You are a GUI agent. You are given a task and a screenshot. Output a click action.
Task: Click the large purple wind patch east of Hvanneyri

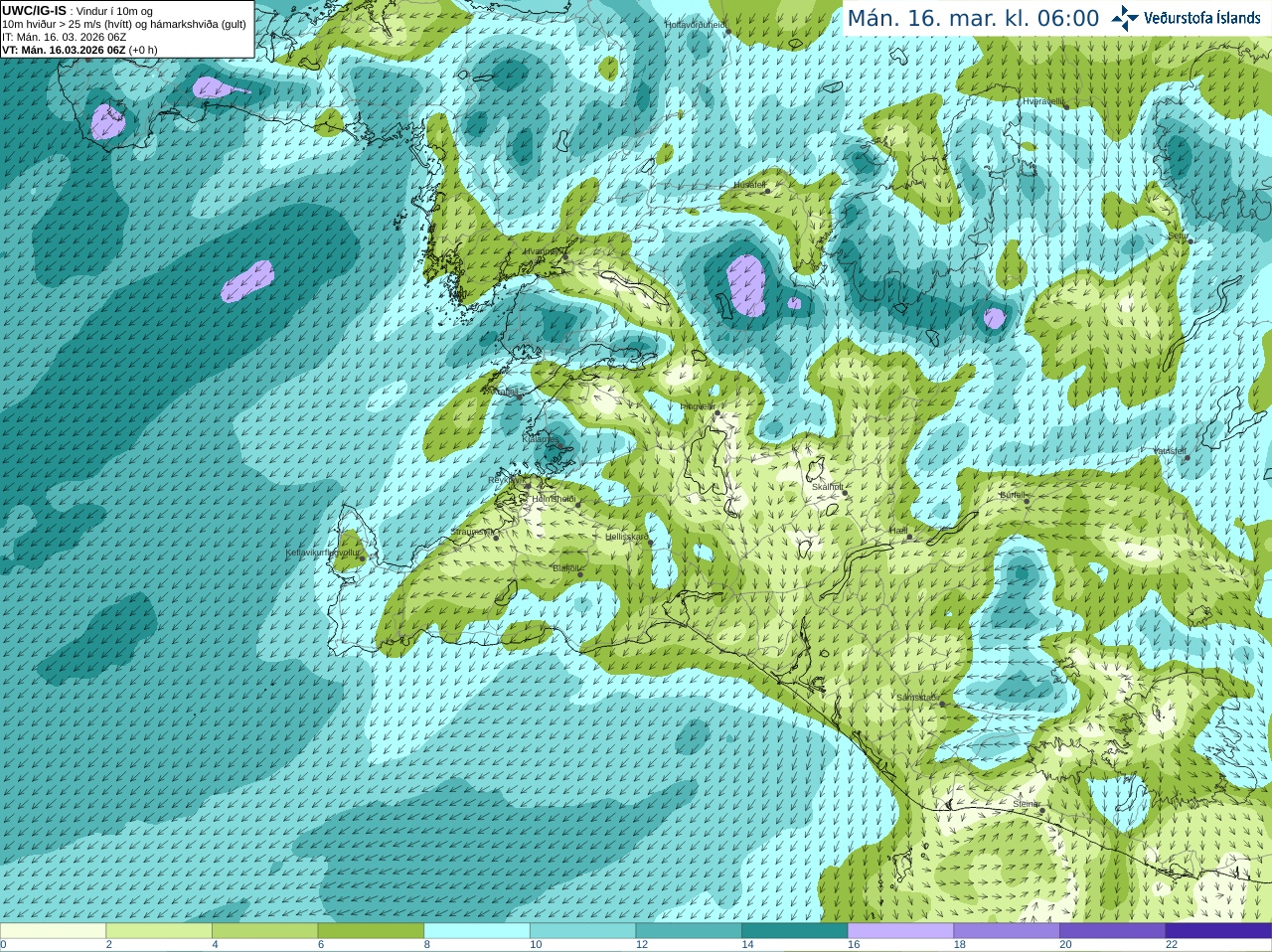[x=746, y=284]
